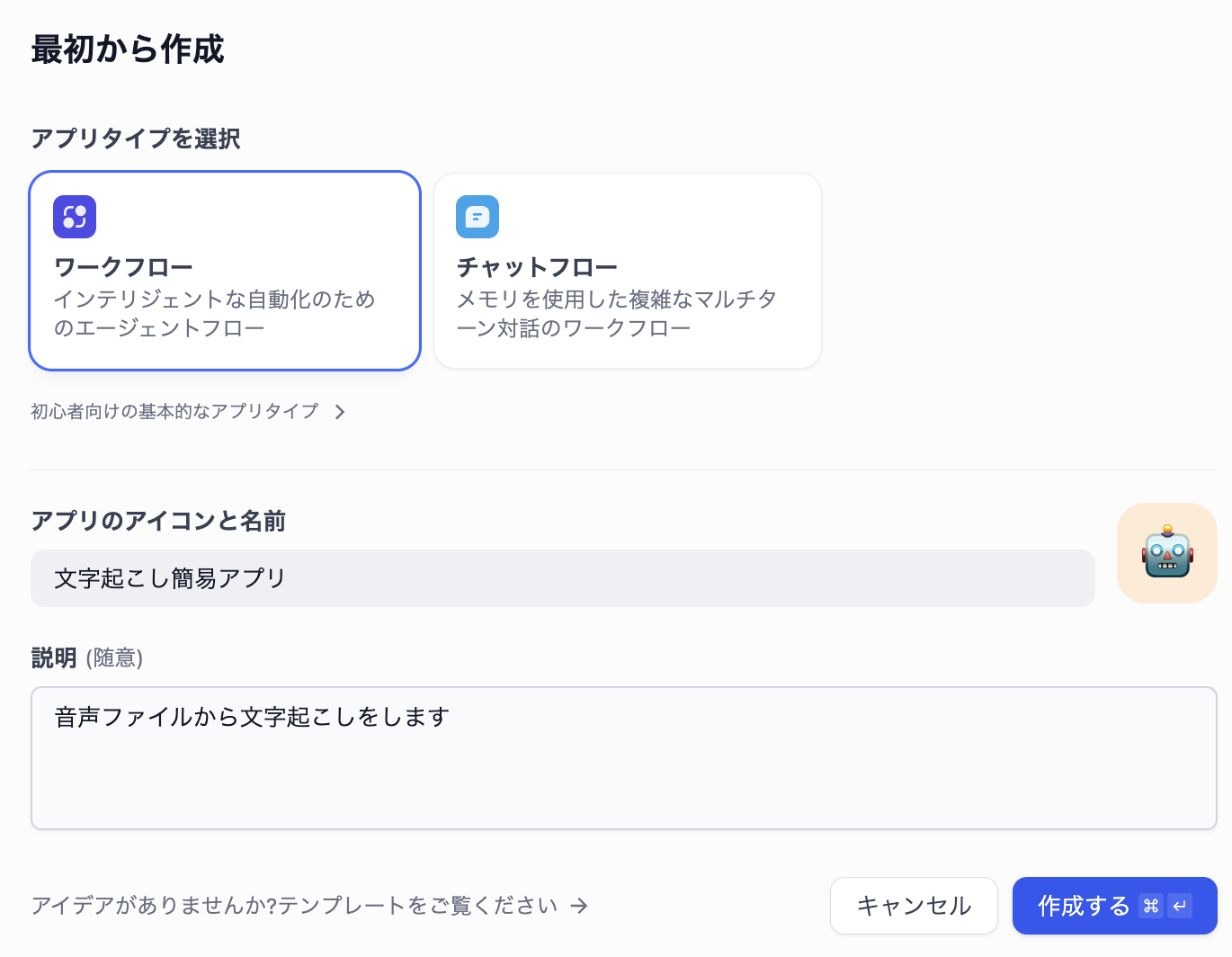The width and height of the screenshot is (1232, 957).
Task: Click the ⌘ key badge on 作成する
Action: coord(1151,906)
